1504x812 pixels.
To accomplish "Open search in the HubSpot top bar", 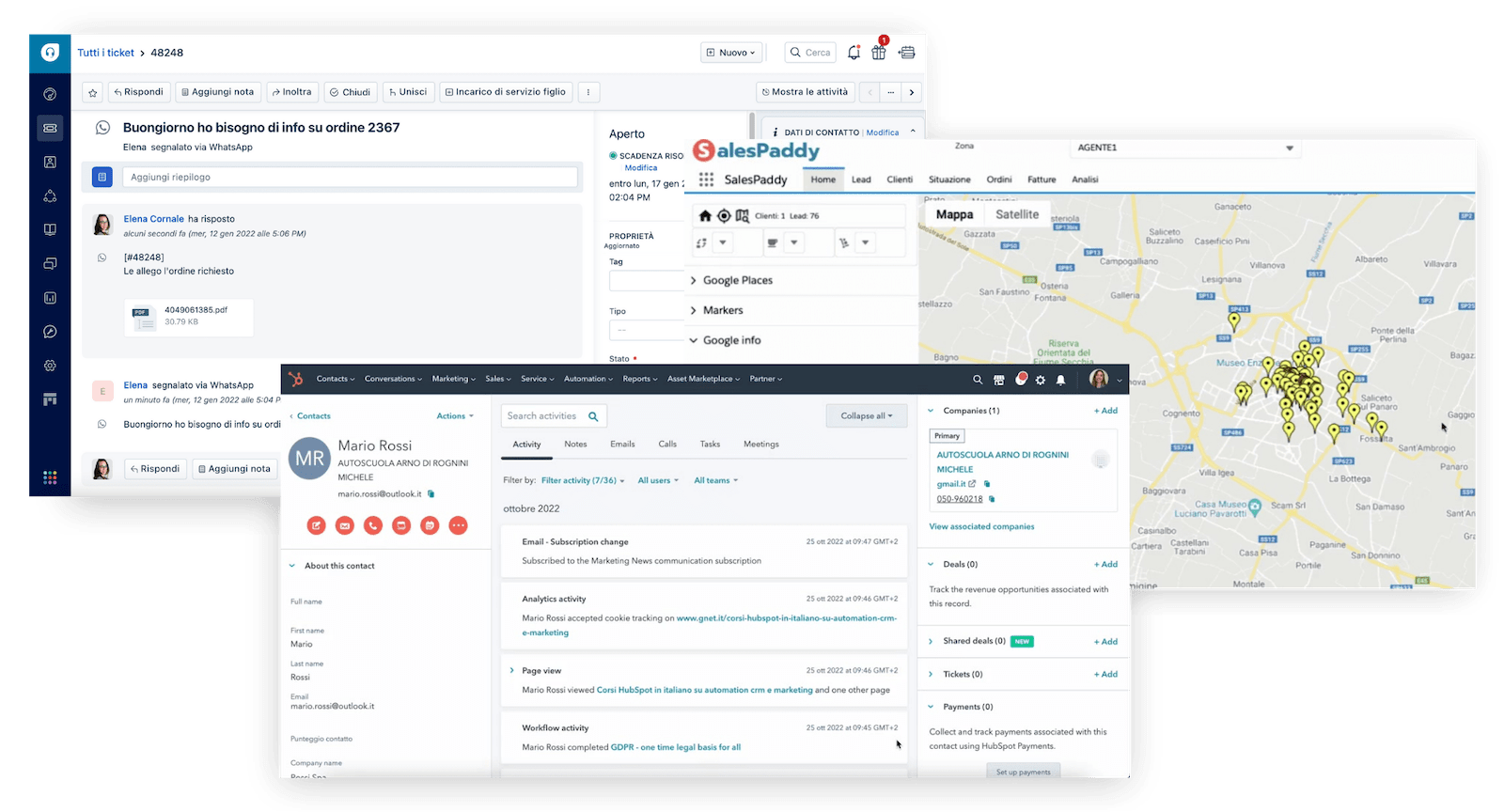I will pos(978,380).
